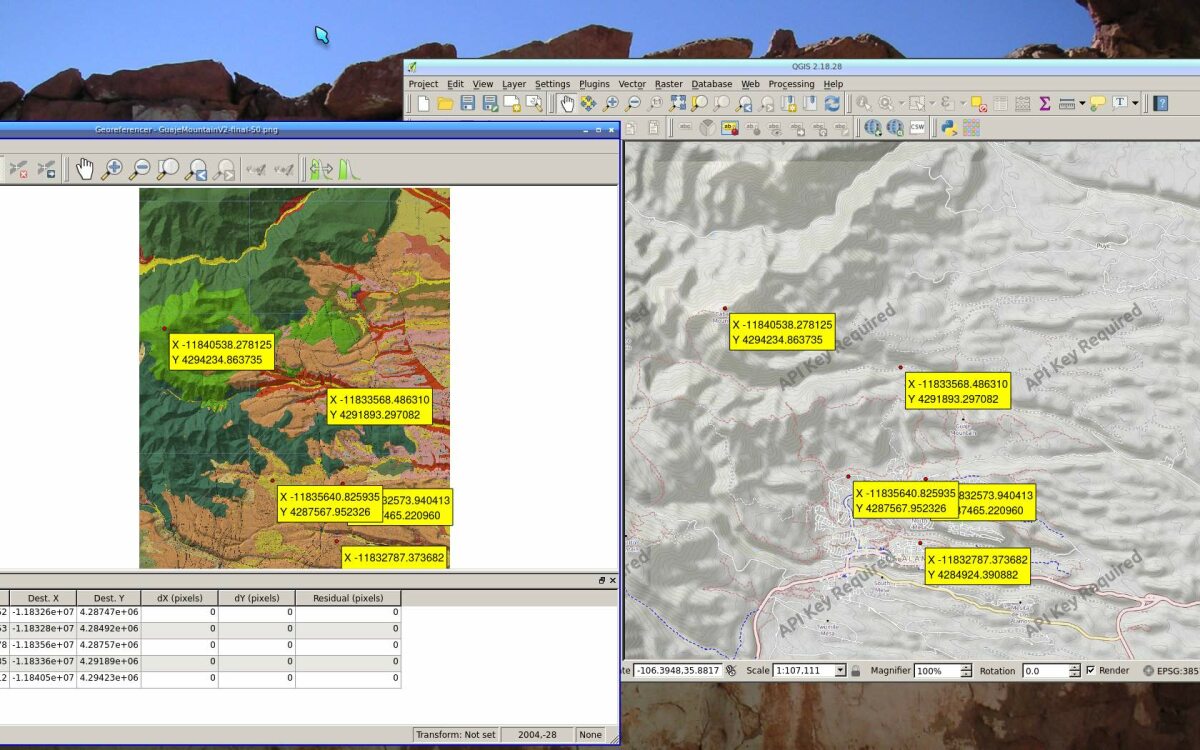The image size is (1200, 750).
Task: Toggle mouse extents display beside coordinates
Action: [731, 670]
